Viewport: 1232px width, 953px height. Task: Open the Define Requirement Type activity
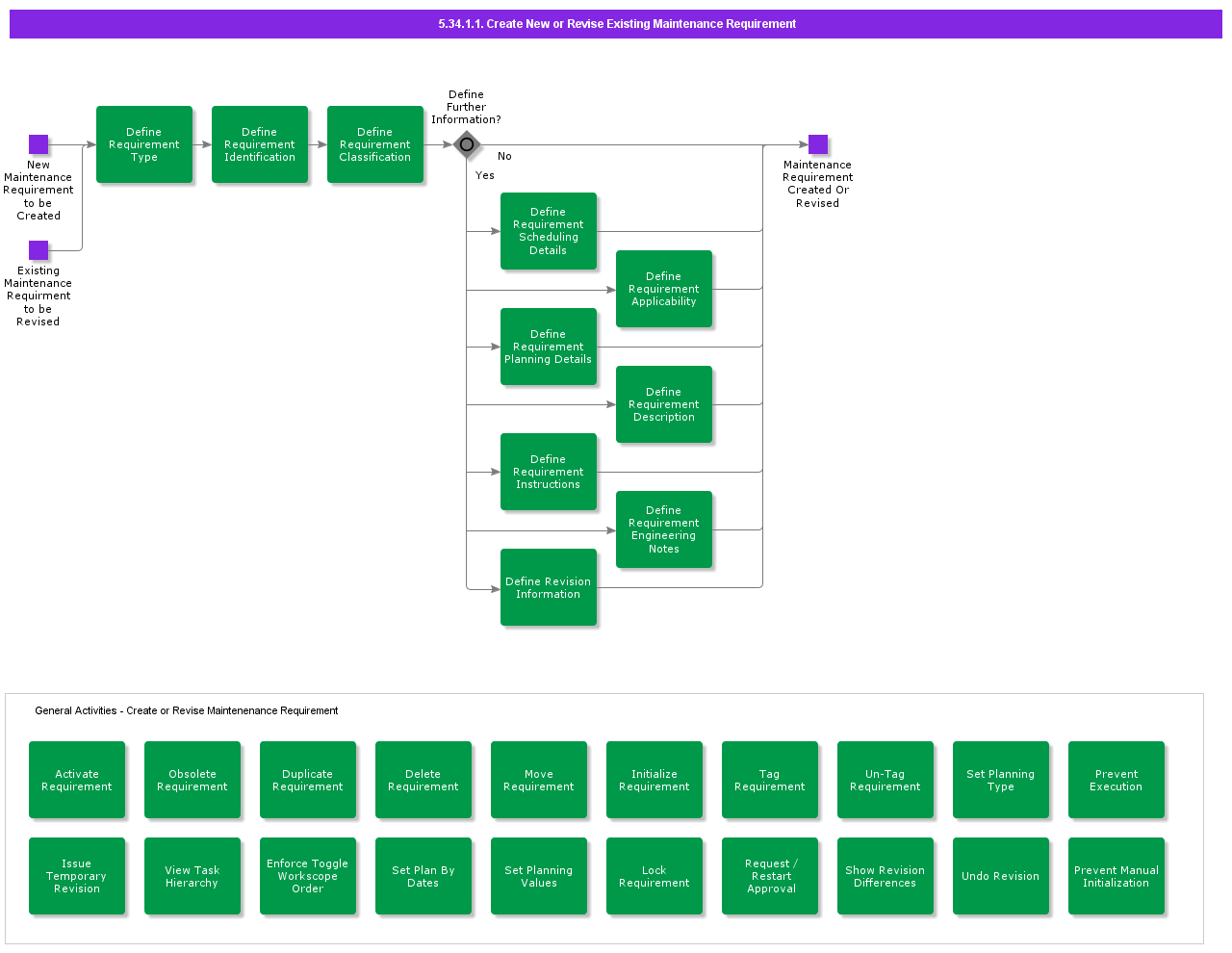144,144
